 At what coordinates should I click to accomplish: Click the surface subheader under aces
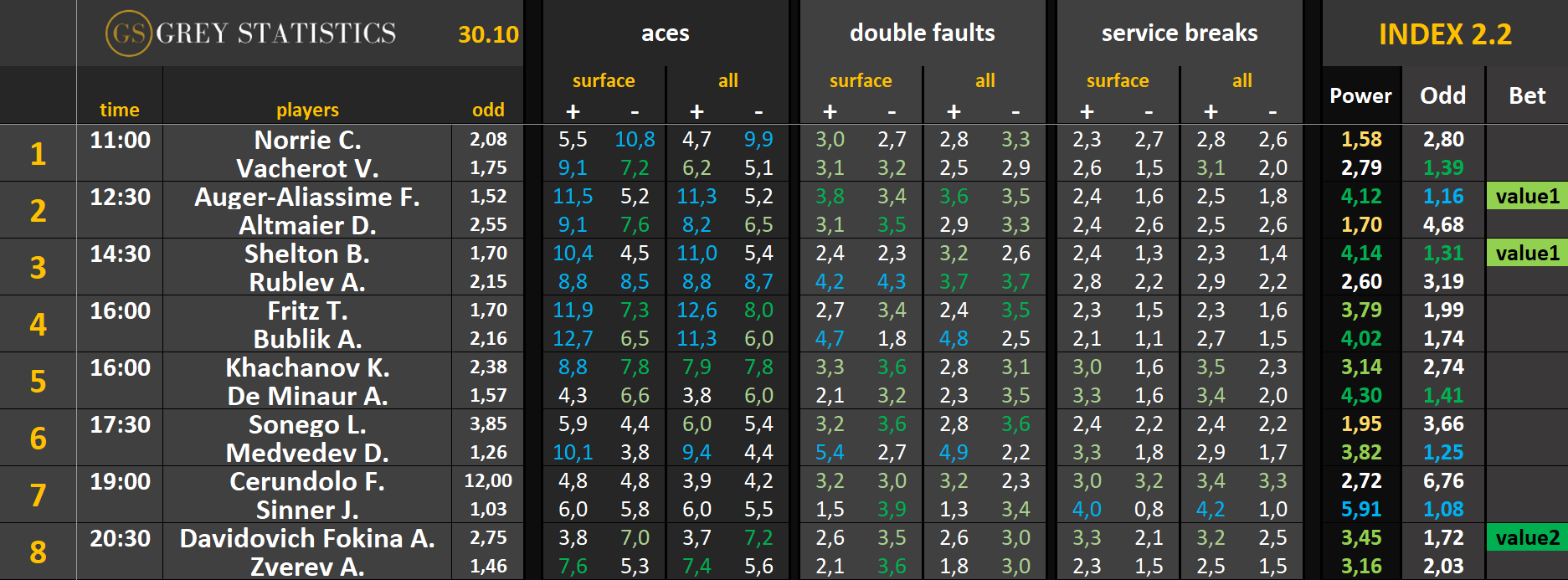click(603, 81)
